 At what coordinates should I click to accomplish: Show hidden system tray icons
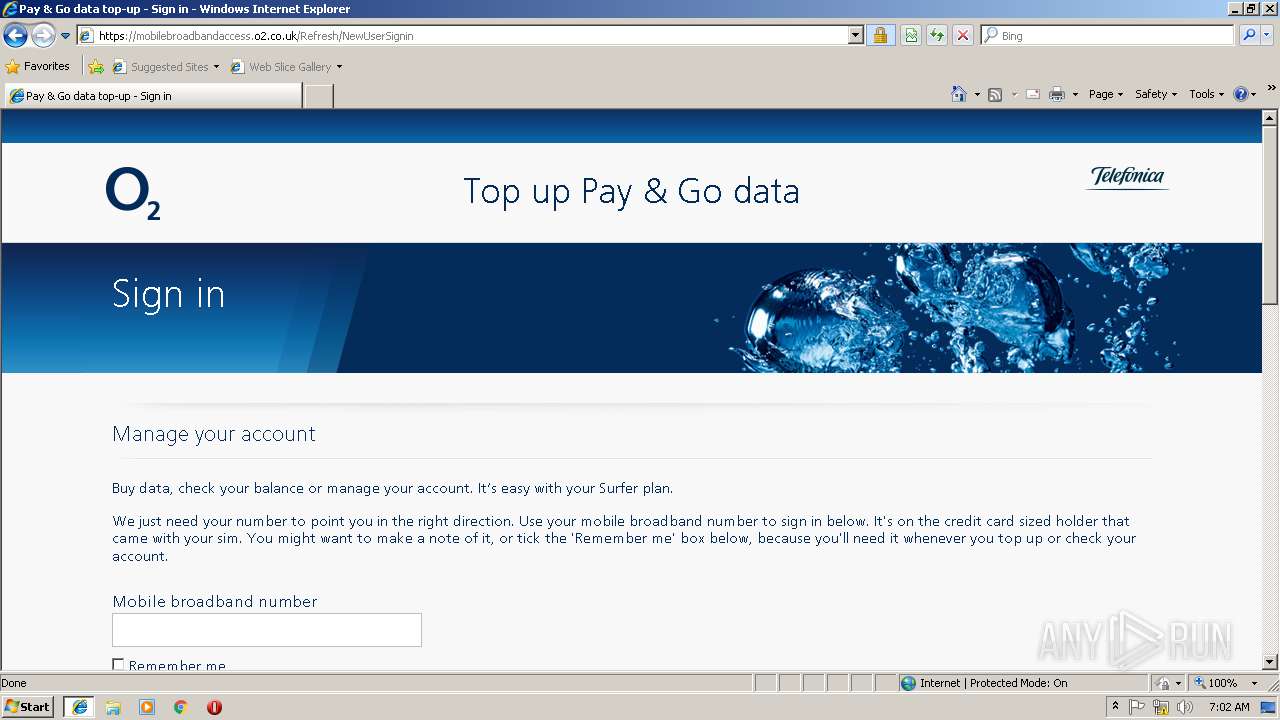click(x=1115, y=707)
